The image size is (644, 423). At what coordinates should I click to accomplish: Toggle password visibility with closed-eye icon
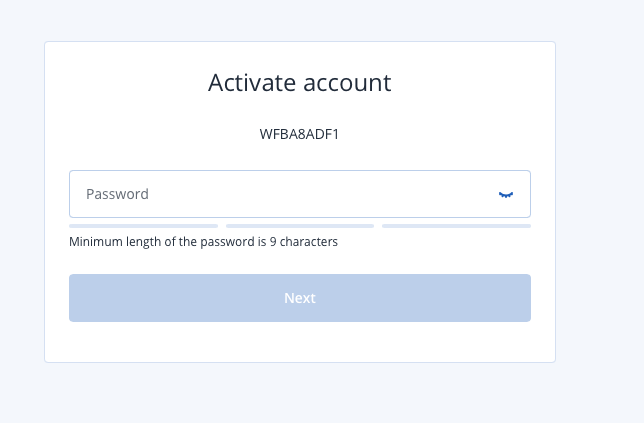[506, 194]
